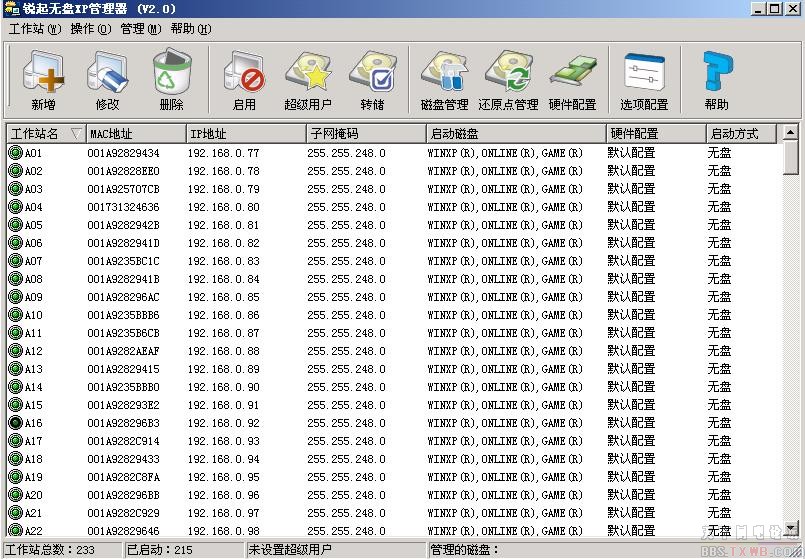Click status bar 工作站总数: 233
This screenshot has width=805, height=559.
pos(63,549)
